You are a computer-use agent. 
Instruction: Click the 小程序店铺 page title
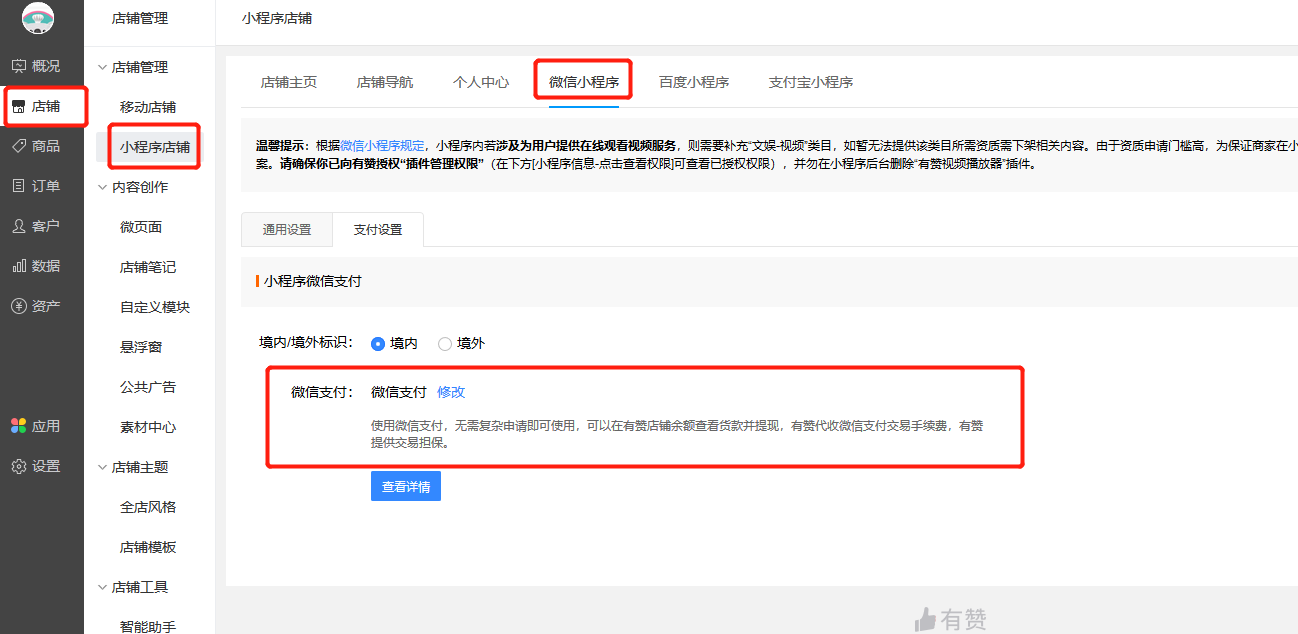pyautogui.click(x=277, y=18)
